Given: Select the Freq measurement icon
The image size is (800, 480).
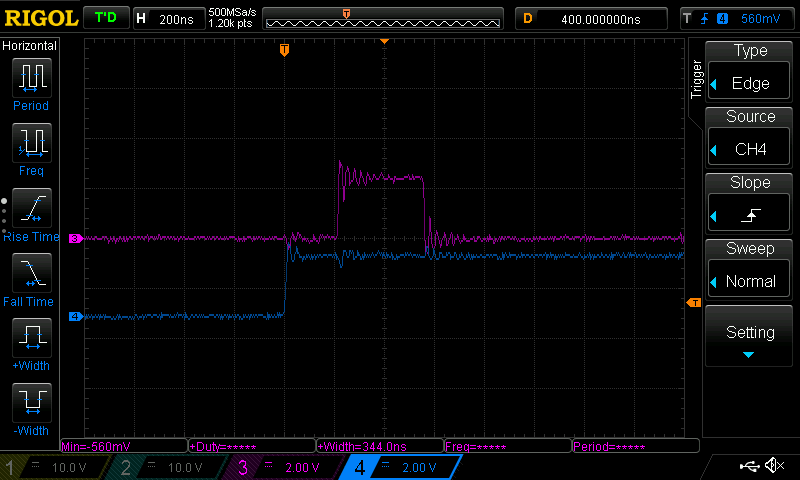Looking at the screenshot, I should [x=32, y=143].
